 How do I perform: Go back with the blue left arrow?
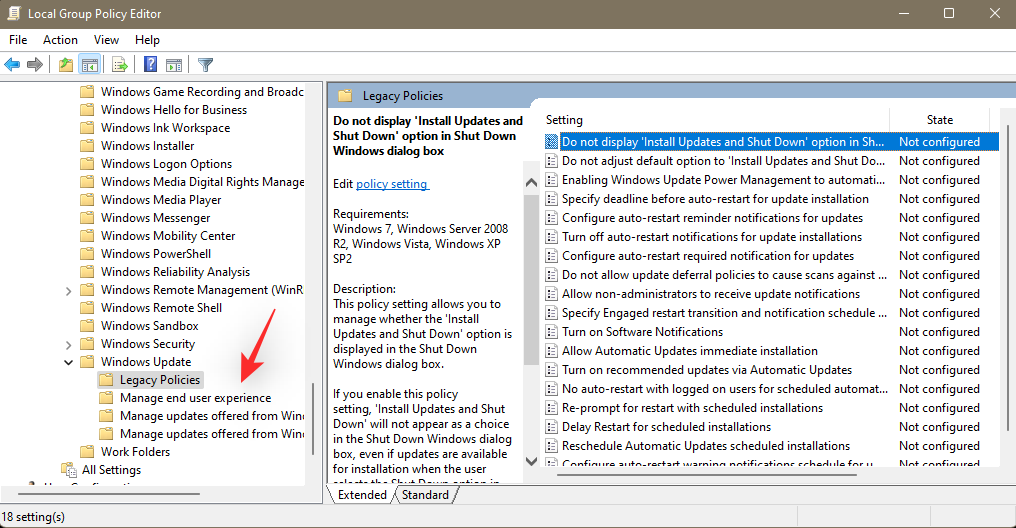(12, 65)
